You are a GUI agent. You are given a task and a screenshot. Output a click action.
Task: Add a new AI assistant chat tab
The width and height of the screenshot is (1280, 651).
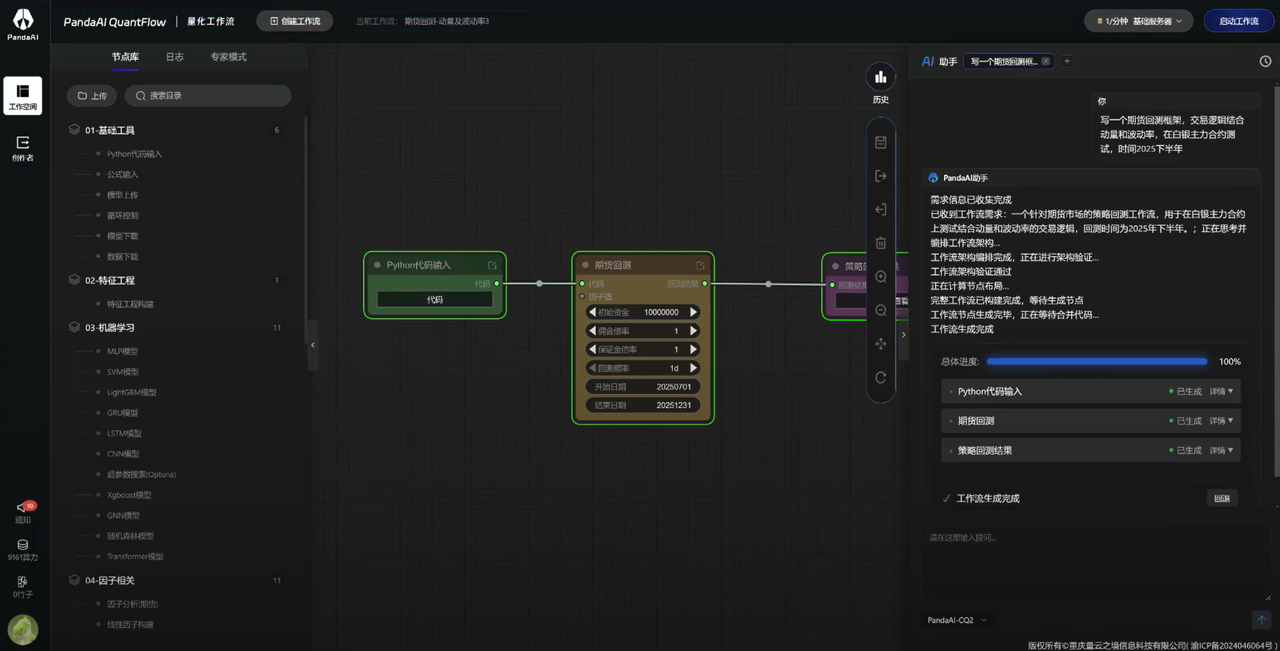pyautogui.click(x=1067, y=61)
